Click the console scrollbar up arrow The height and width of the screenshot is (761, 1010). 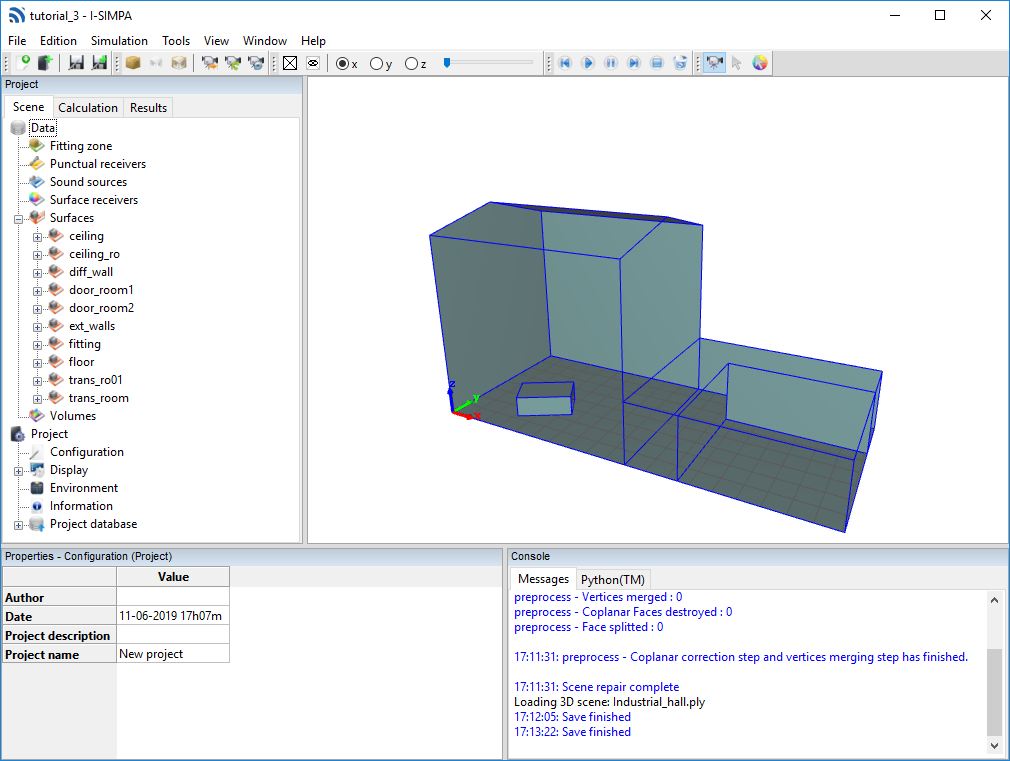(994, 600)
